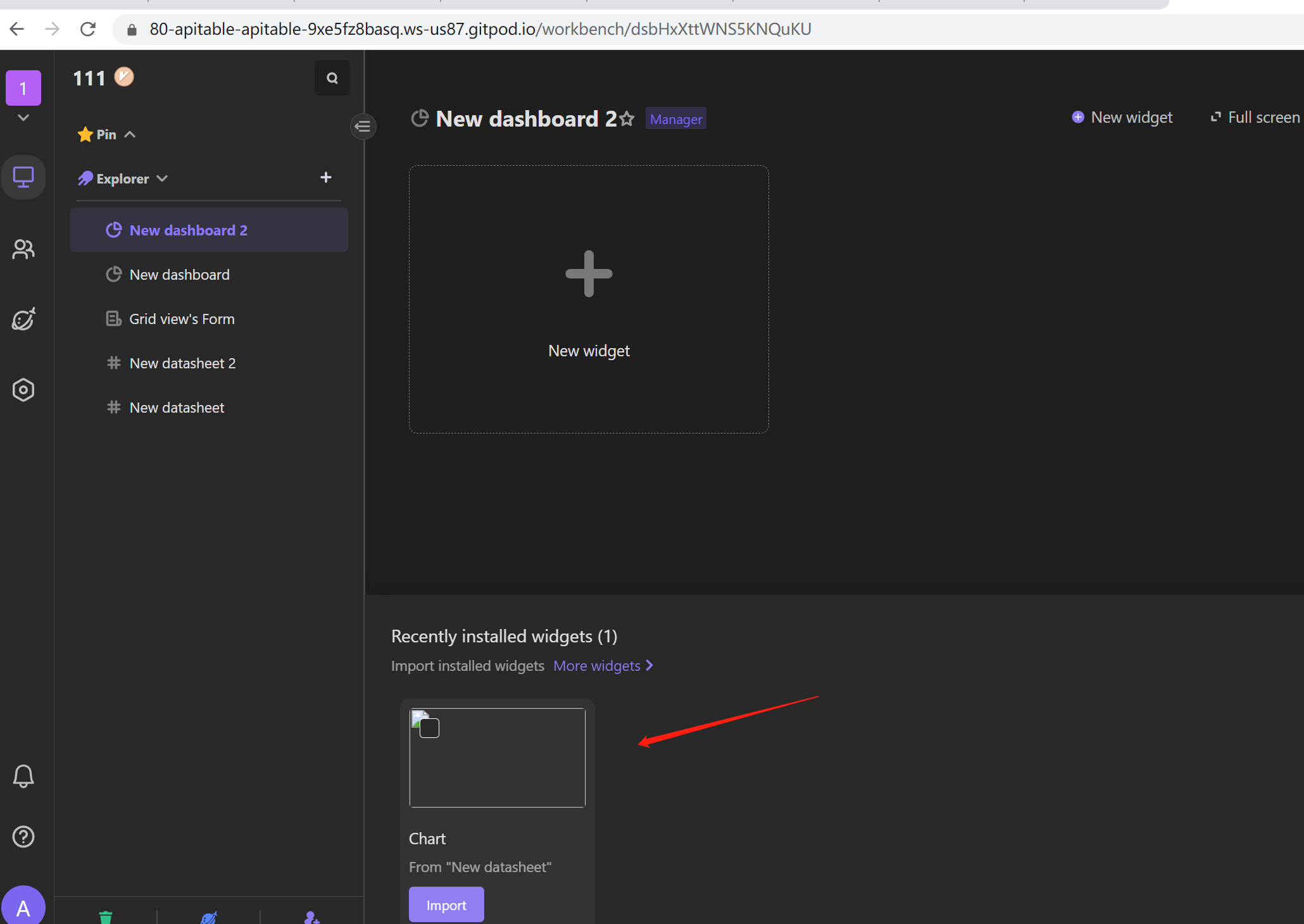Open the workspace menu below avatar 1
The image size is (1304, 924).
click(x=23, y=118)
